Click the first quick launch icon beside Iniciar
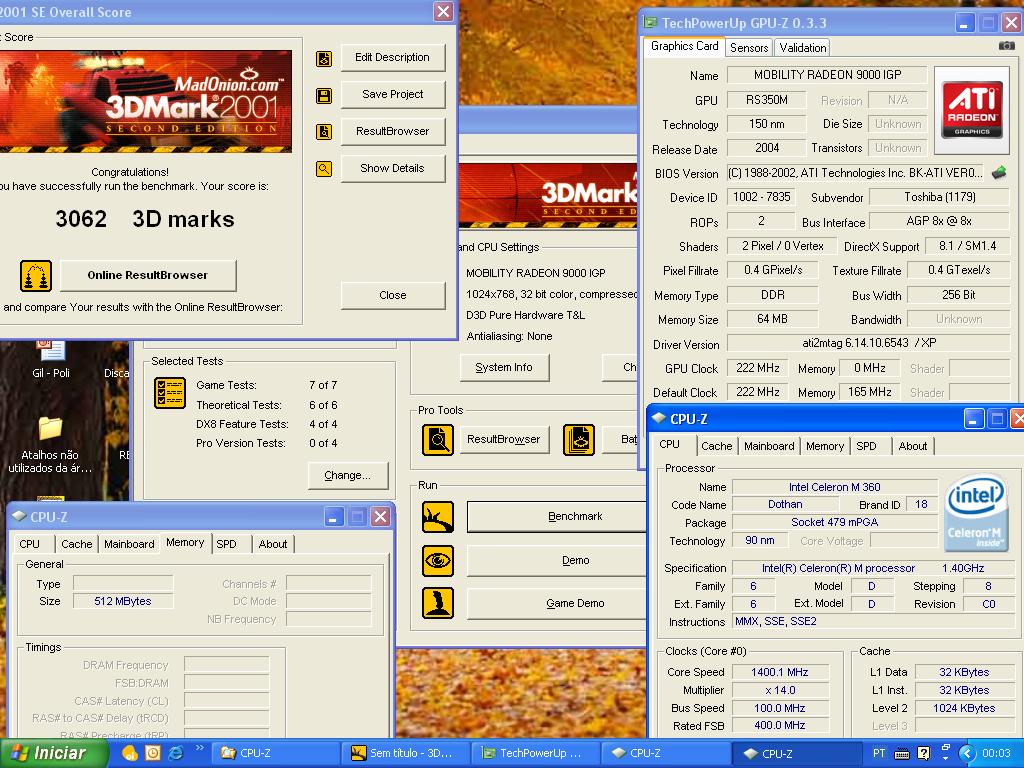 click(x=130, y=753)
